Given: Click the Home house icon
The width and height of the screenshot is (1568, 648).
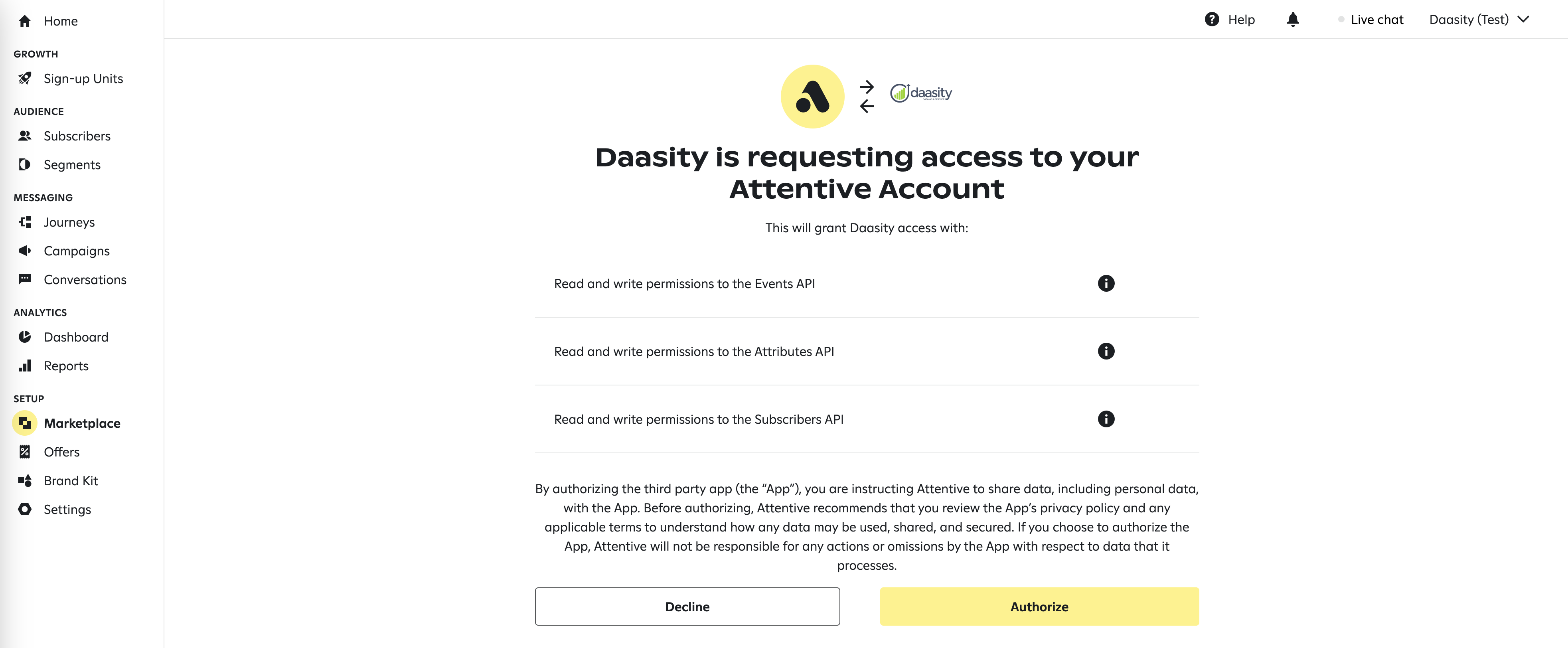Looking at the screenshot, I should click(25, 21).
